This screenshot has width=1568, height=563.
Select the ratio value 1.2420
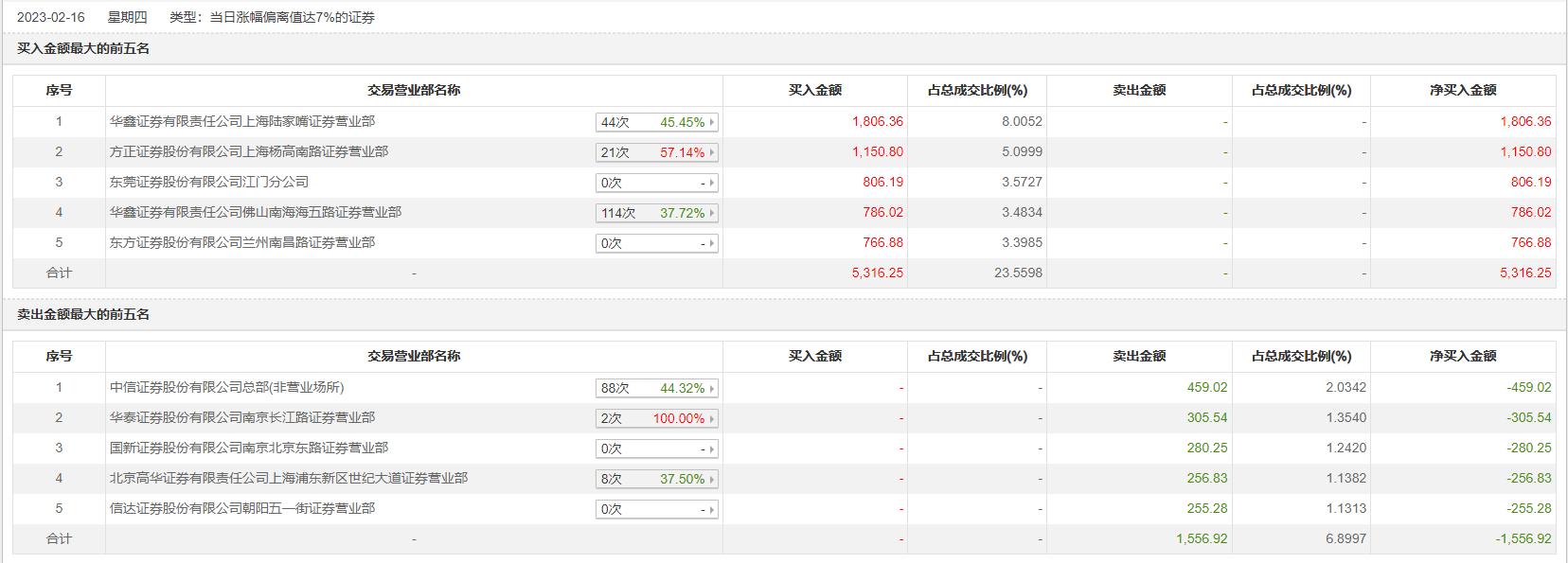click(x=1345, y=448)
